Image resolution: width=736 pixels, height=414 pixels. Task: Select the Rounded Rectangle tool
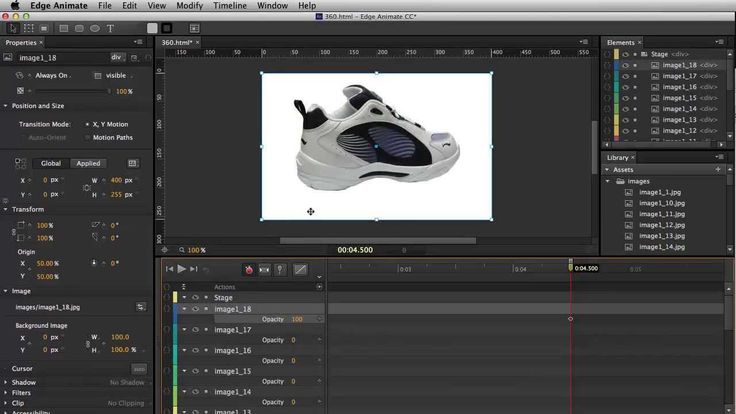tap(79, 29)
